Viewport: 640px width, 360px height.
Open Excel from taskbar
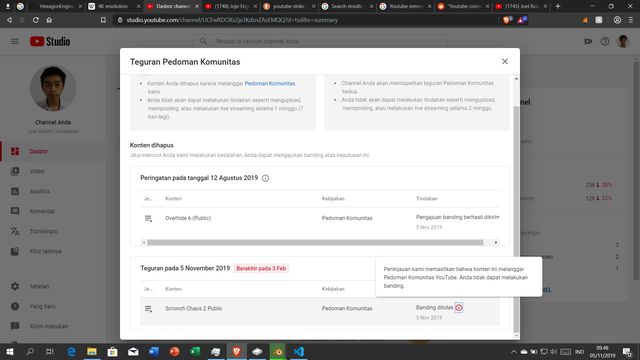(195, 351)
